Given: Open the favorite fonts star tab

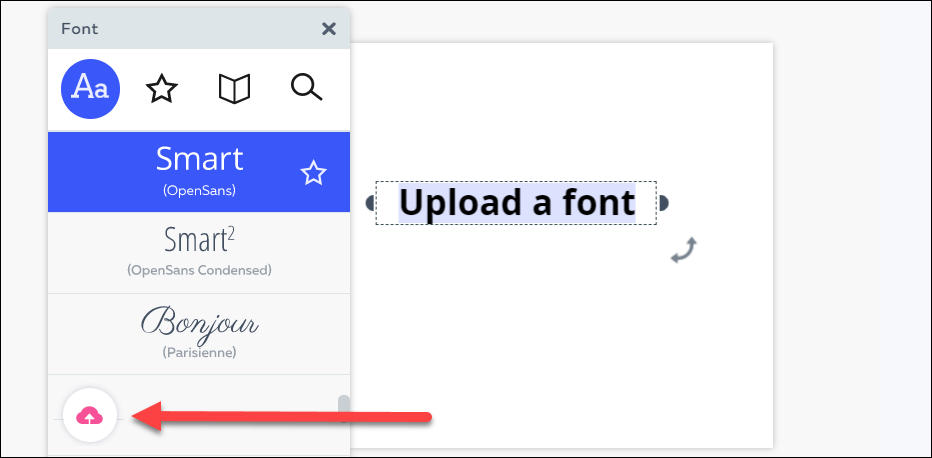Looking at the screenshot, I should (x=161, y=89).
